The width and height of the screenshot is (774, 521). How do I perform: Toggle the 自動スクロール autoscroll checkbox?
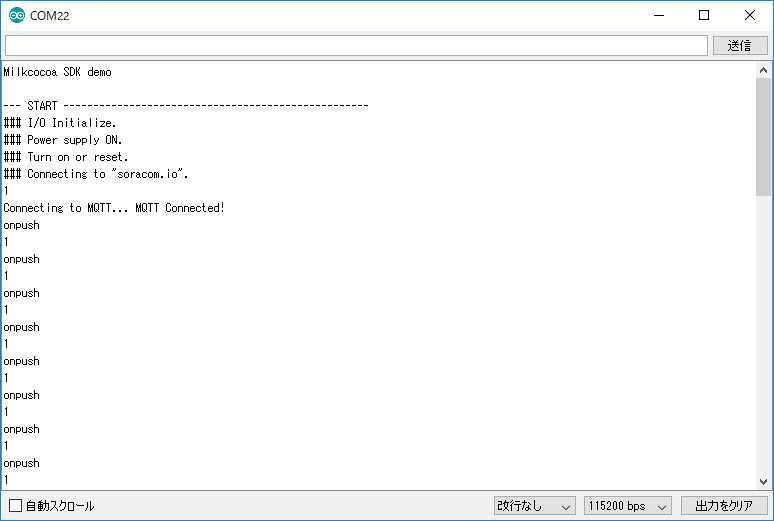click(x=16, y=505)
